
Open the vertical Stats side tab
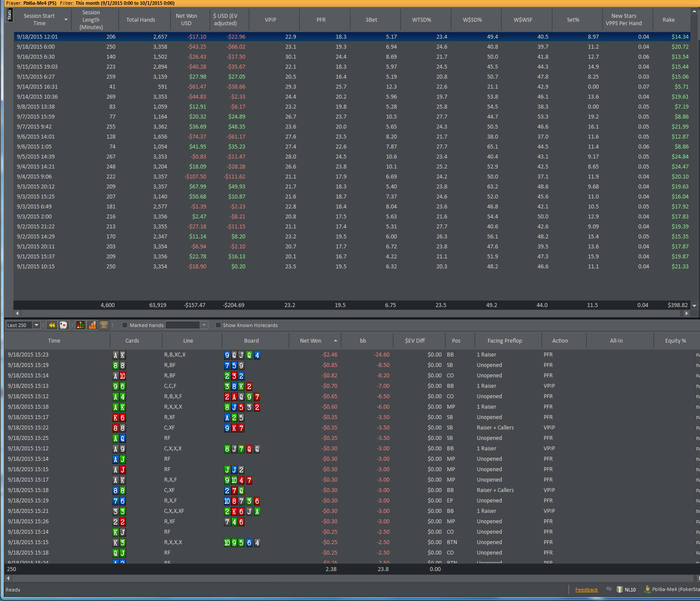[9, 15]
